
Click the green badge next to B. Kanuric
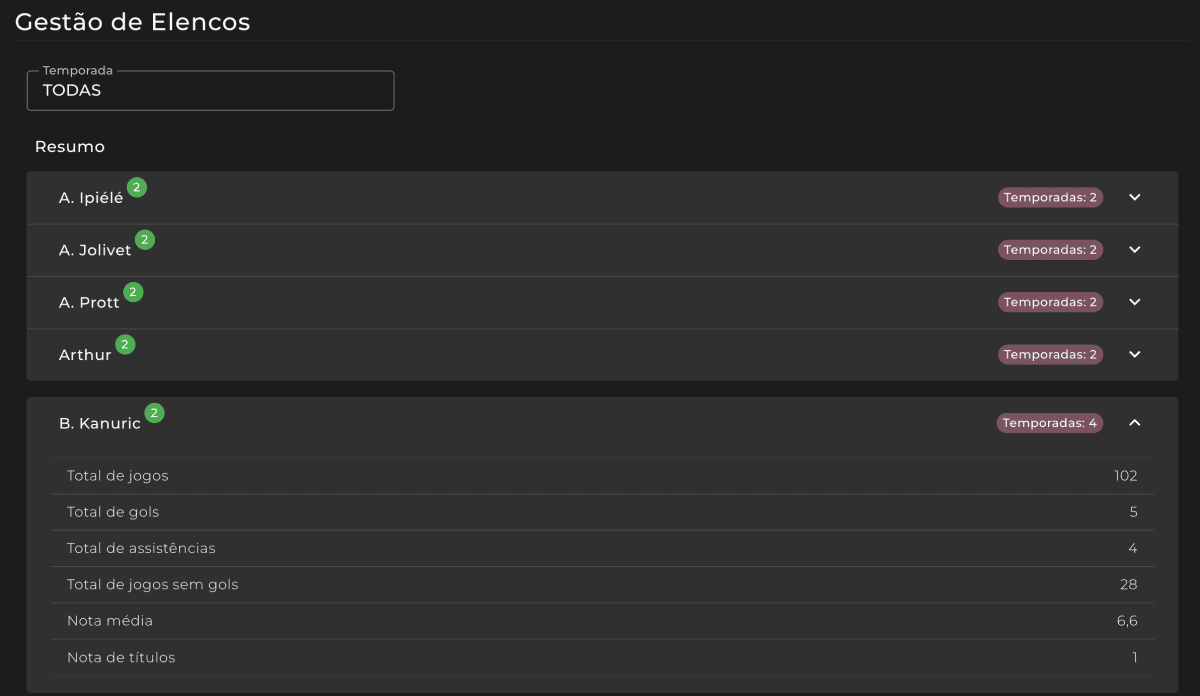[x=154, y=413]
